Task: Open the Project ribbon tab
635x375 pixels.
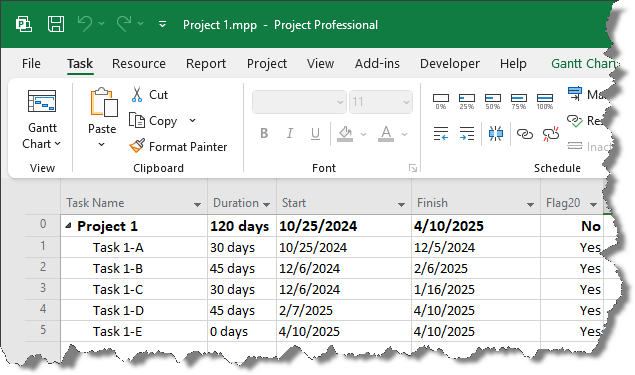Action: [x=267, y=64]
